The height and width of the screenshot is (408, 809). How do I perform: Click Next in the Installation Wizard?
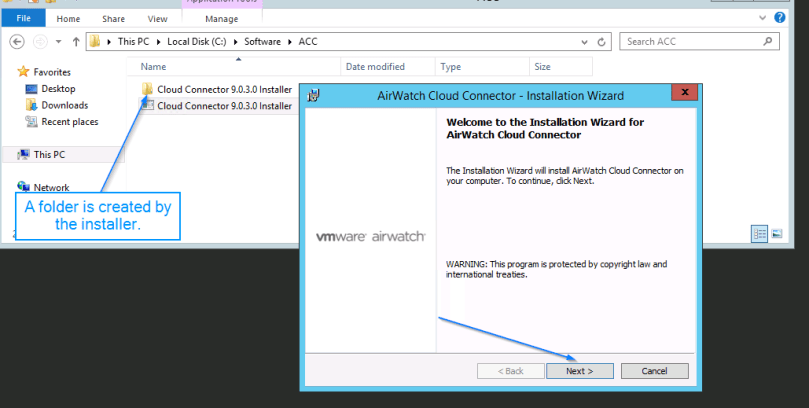(x=579, y=371)
